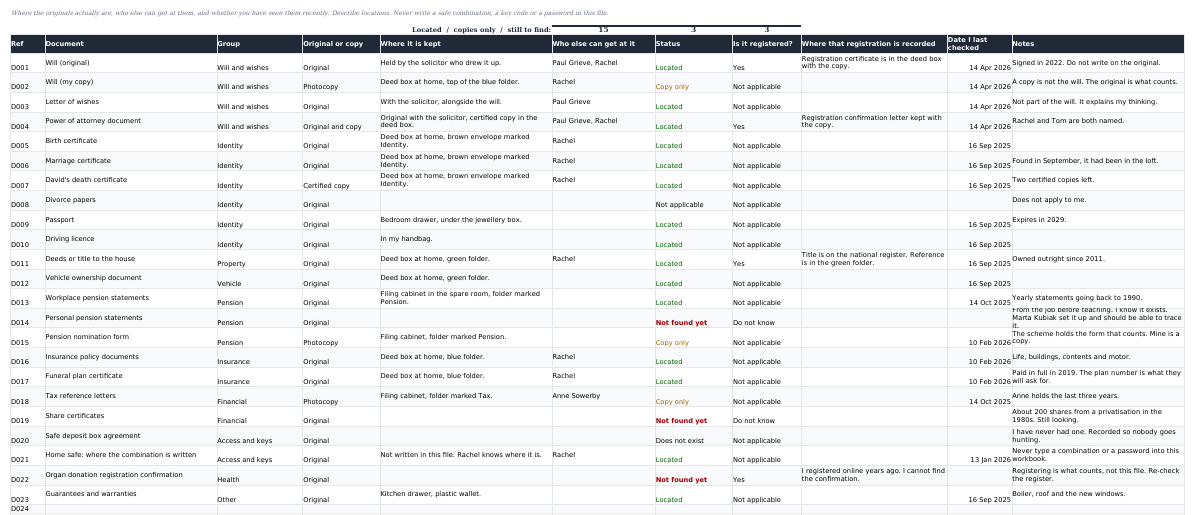1195x515 pixels.
Task: Select 'Certified copy' cell
Action: tap(341, 181)
